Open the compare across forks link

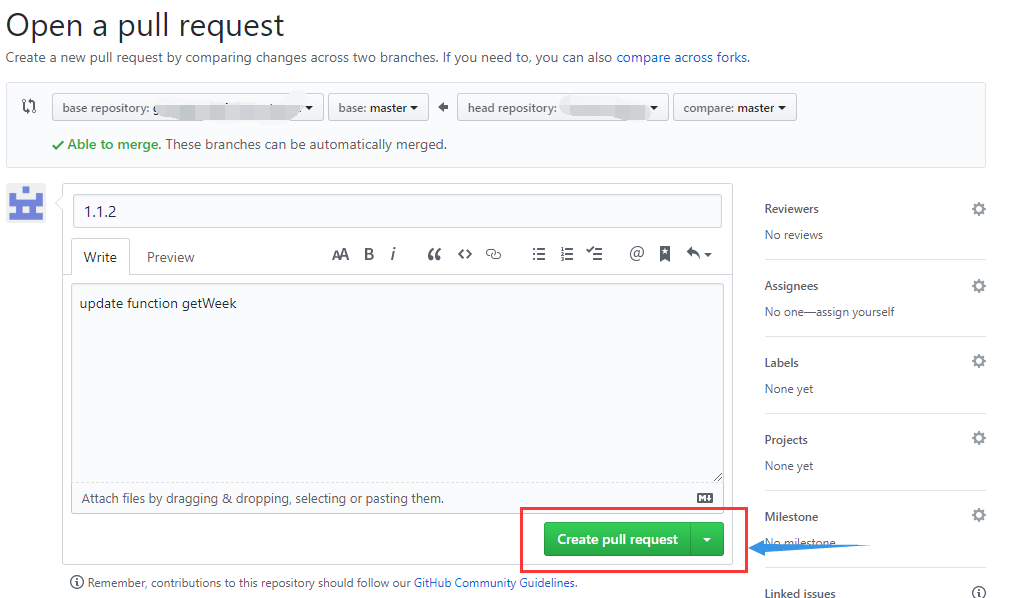tap(682, 58)
